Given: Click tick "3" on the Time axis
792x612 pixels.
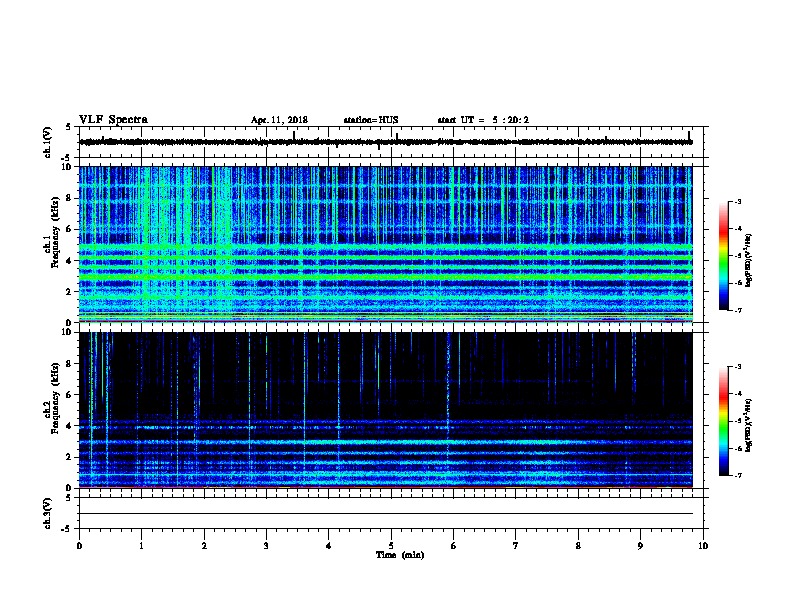Looking at the screenshot, I should (266, 546).
